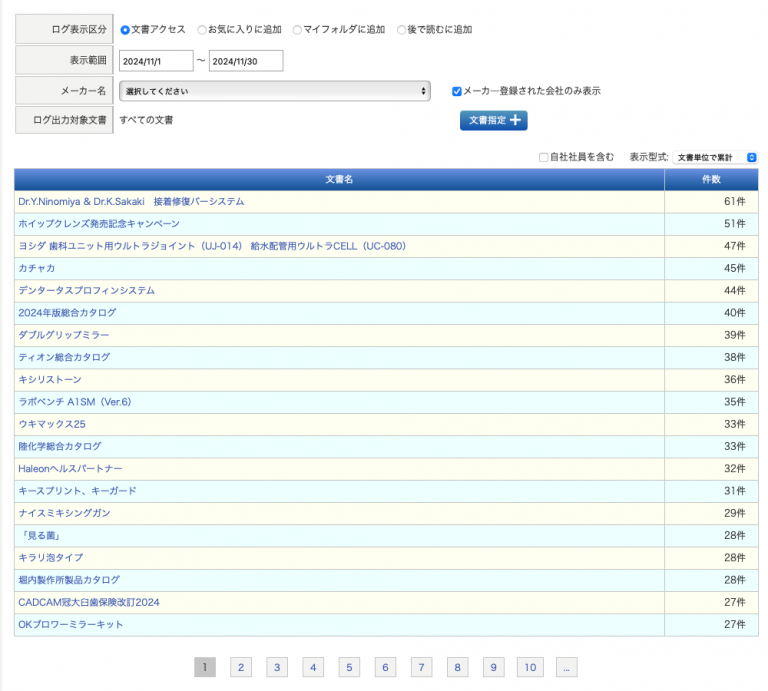Viewport: 768px width, 691px height.
Task: Open the ウキマックス25 document
Action: point(52,424)
